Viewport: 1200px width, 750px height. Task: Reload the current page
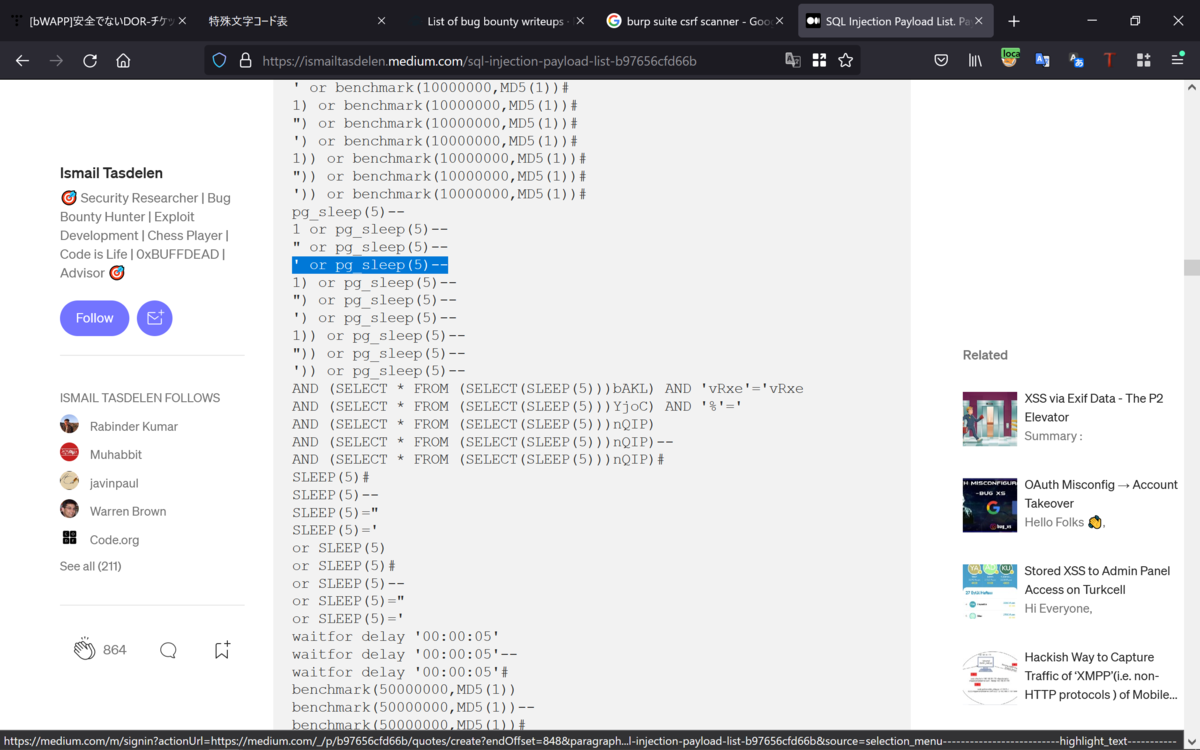(x=90, y=60)
